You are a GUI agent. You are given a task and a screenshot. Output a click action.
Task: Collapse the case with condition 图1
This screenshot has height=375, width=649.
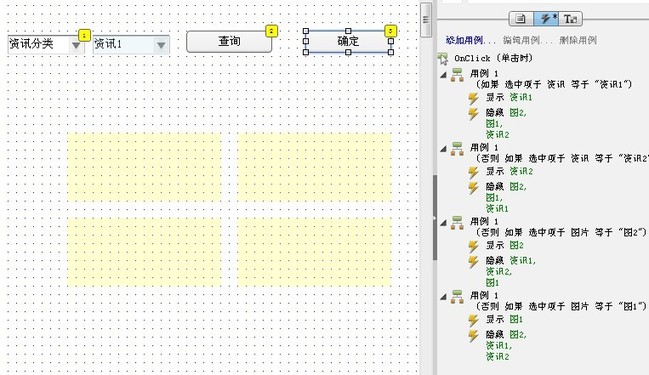pyautogui.click(x=443, y=297)
